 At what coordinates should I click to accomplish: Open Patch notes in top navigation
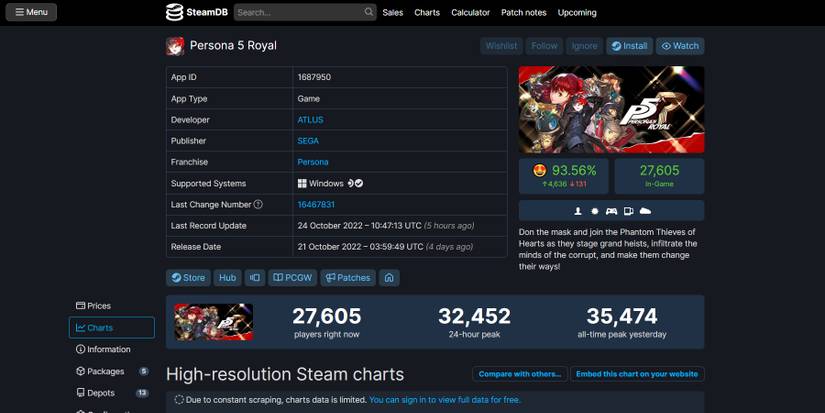tap(524, 13)
